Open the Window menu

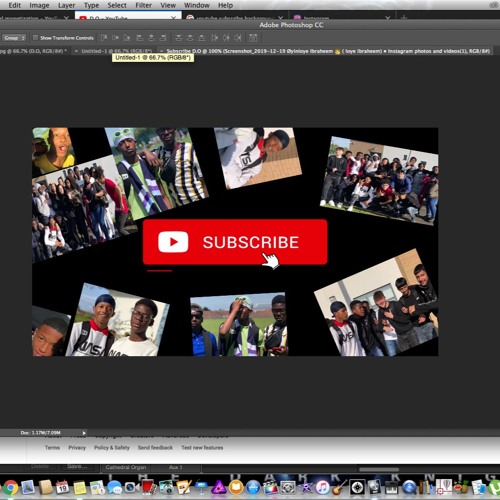pyautogui.click(x=197, y=5)
